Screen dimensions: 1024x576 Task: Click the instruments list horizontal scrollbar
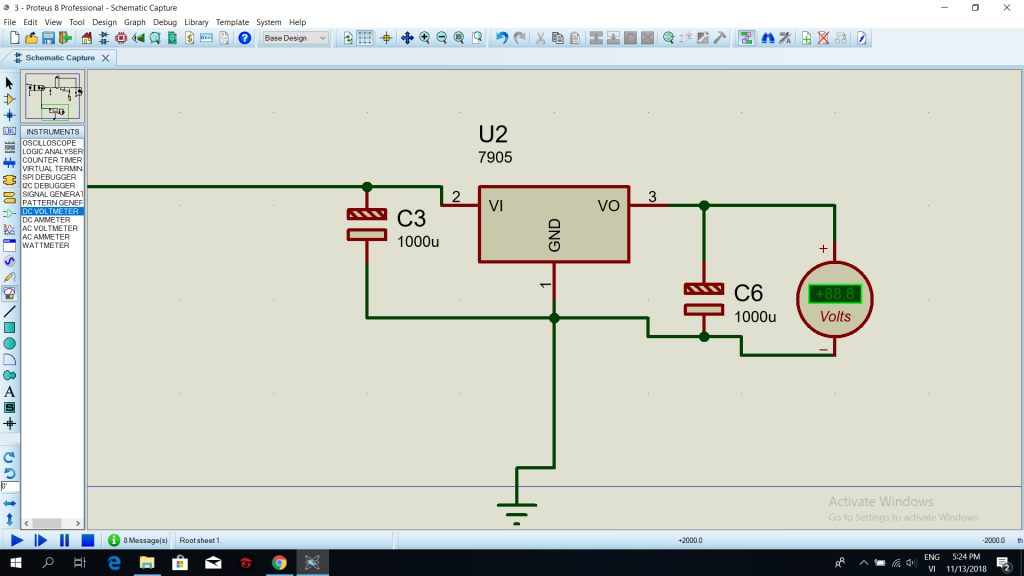tap(52, 523)
